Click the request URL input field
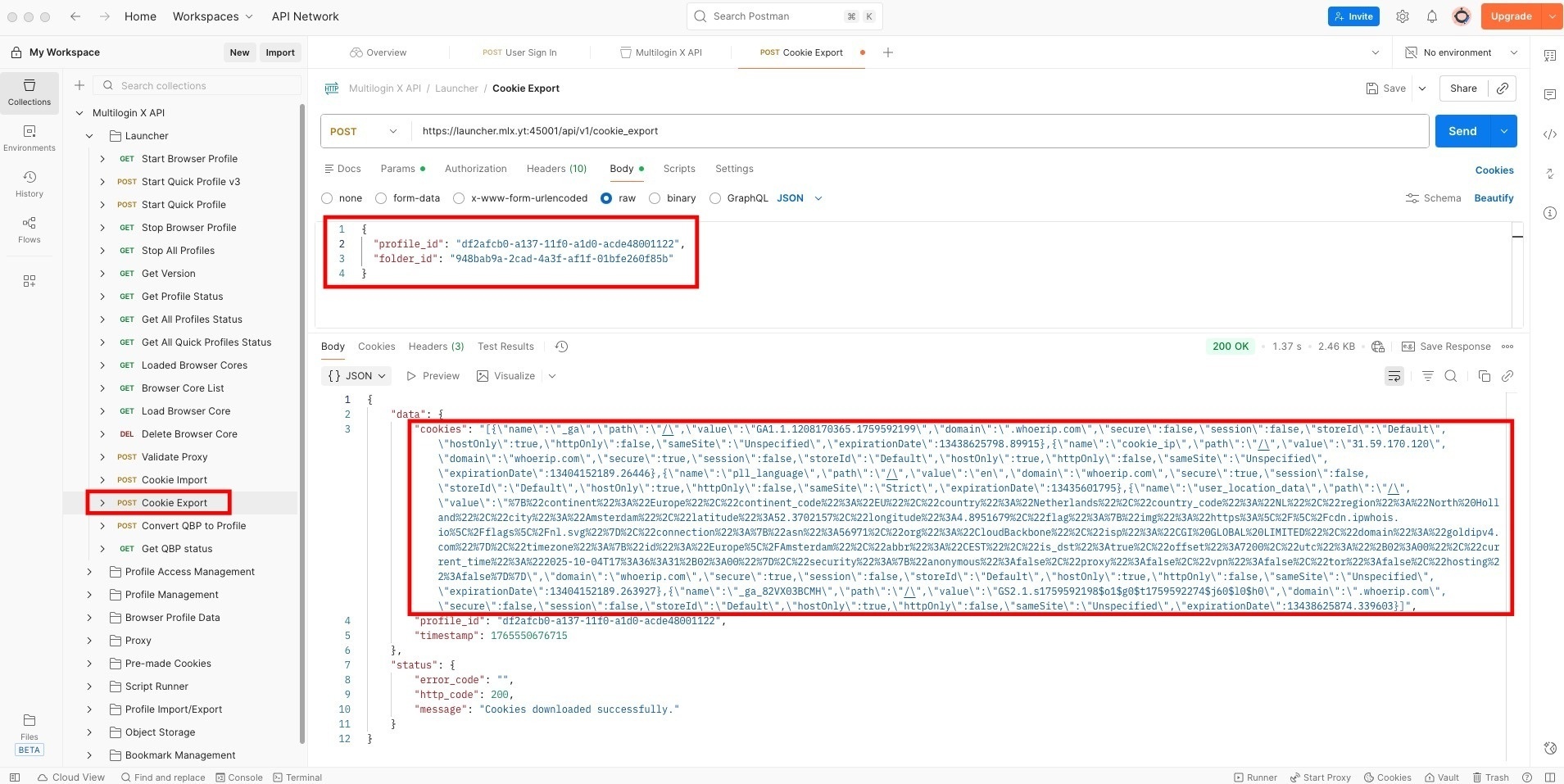The width and height of the screenshot is (1564, 784). coord(737,130)
